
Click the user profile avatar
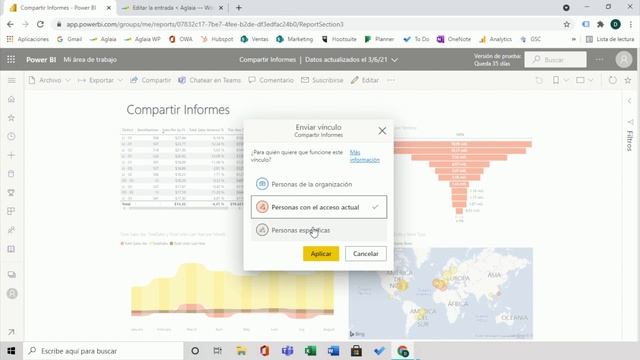pyautogui.click(x=624, y=60)
